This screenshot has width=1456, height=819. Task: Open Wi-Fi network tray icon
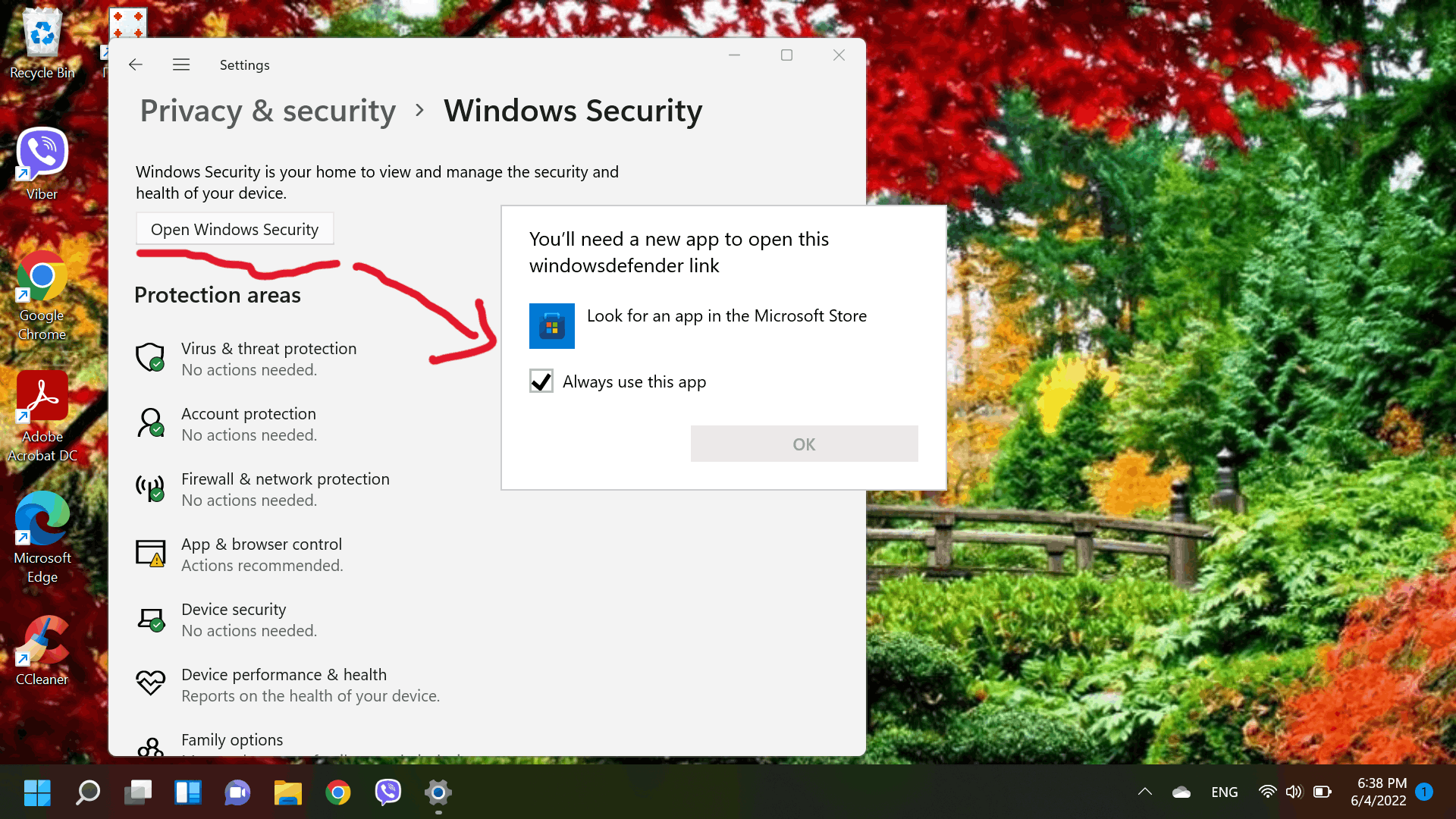click(1267, 792)
